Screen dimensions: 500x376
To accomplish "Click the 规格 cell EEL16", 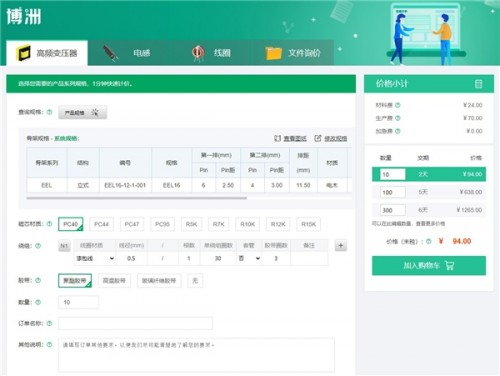I will (171, 185).
